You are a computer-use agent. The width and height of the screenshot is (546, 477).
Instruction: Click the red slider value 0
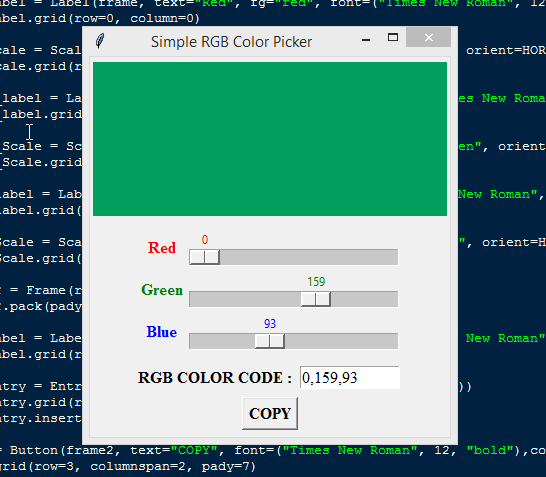[x=205, y=240]
